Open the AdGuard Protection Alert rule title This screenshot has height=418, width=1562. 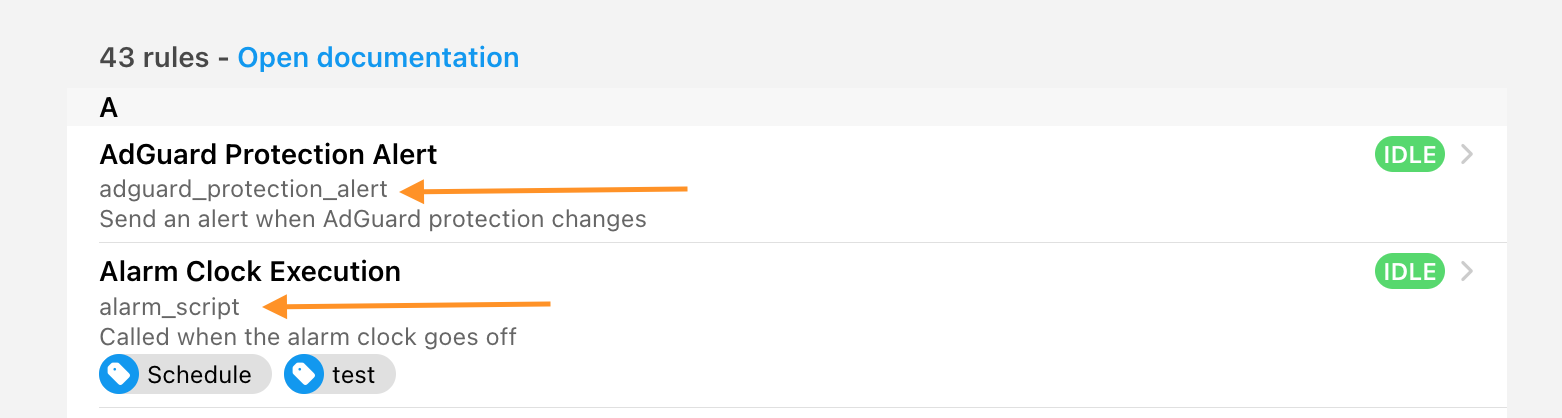point(268,155)
